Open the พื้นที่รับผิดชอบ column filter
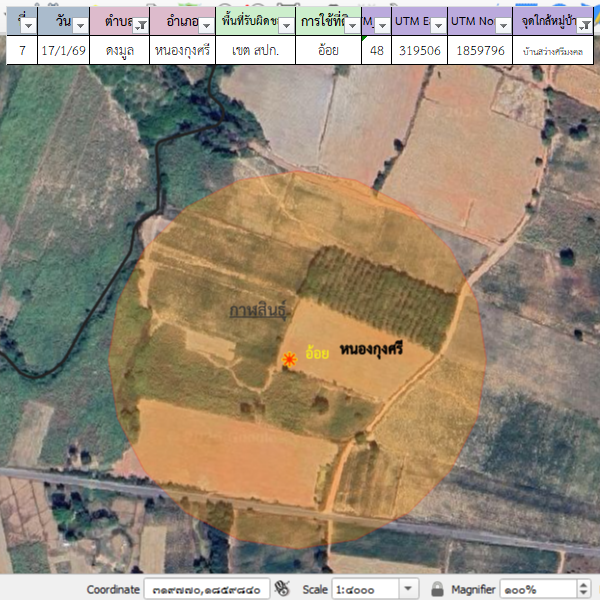 [286, 24]
